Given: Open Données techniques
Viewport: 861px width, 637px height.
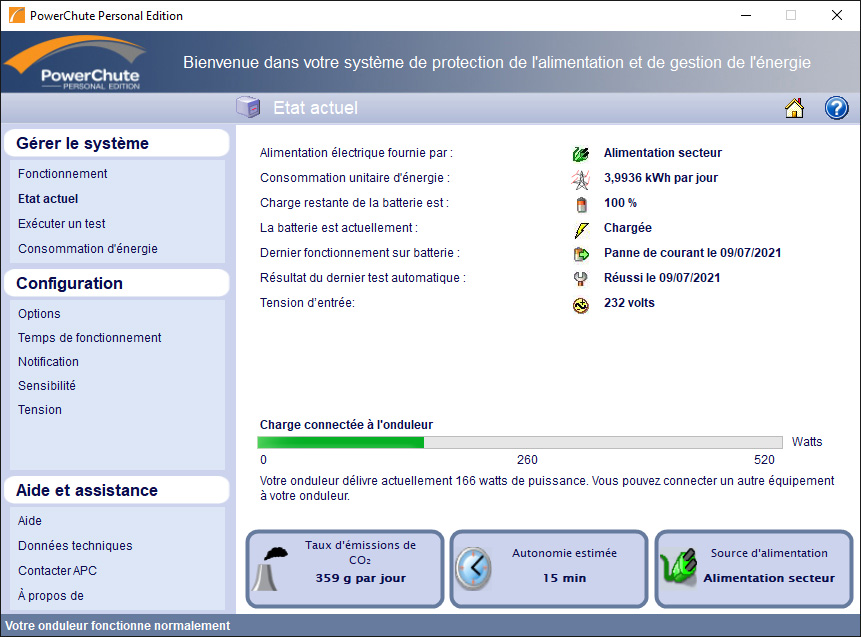Looking at the screenshot, I should (x=75, y=546).
